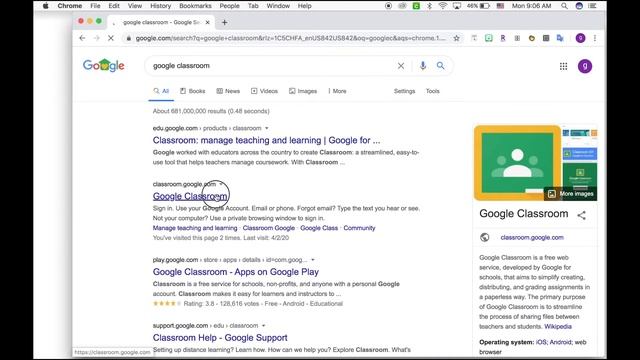Open classroom.google.com link in knowledge panel
The width and height of the screenshot is (640, 360).
[x=532, y=238]
